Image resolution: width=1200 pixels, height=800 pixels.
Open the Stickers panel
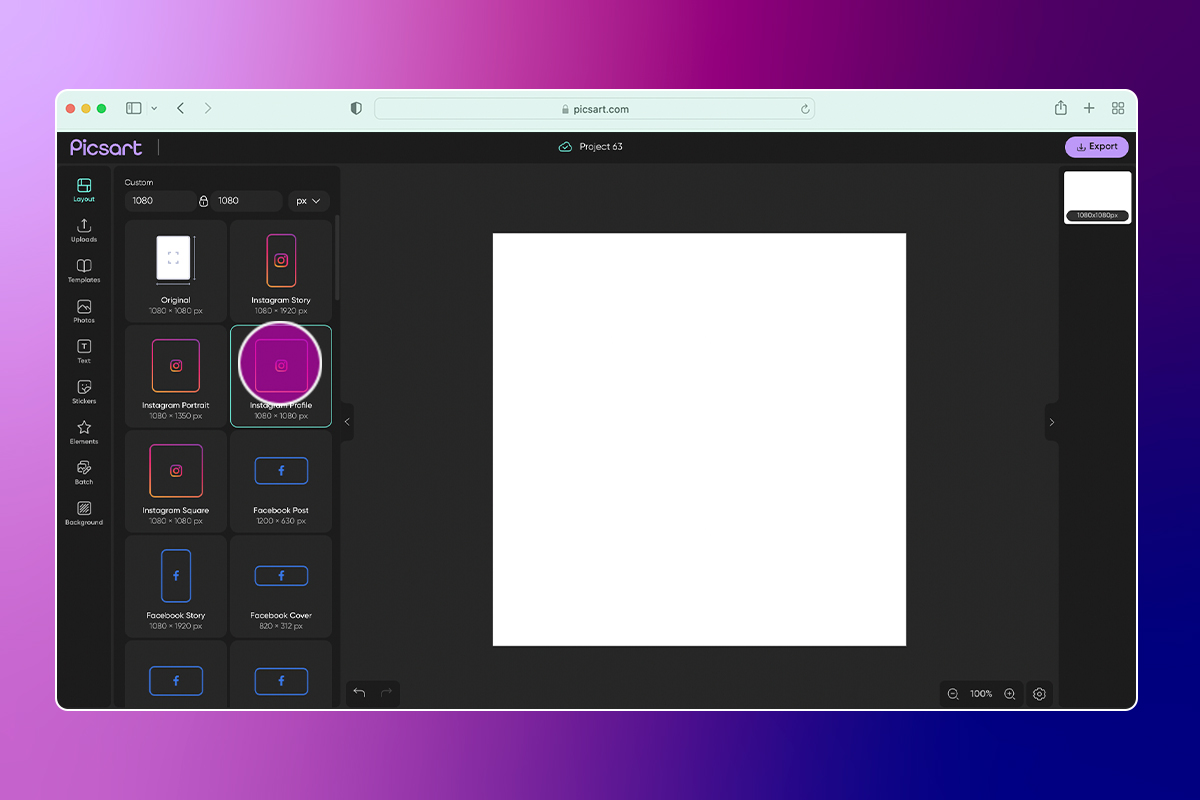coord(84,391)
